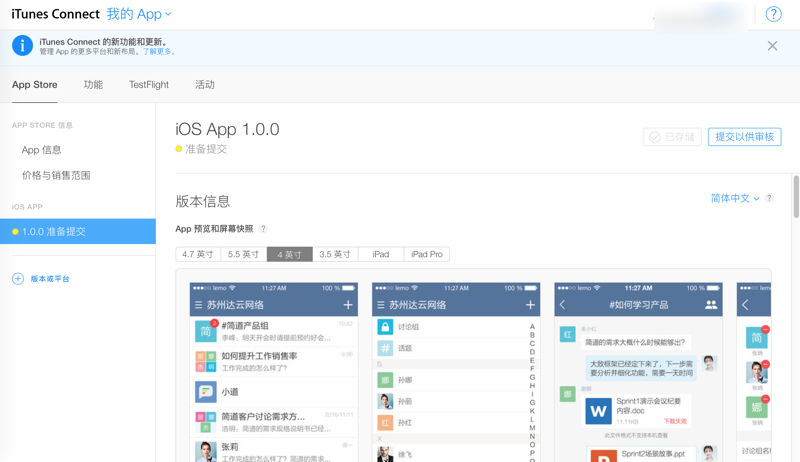Select the 4 英寸 screen size tab
The width and height of the screenshot is (800, 462).
(x=289, y=254)
